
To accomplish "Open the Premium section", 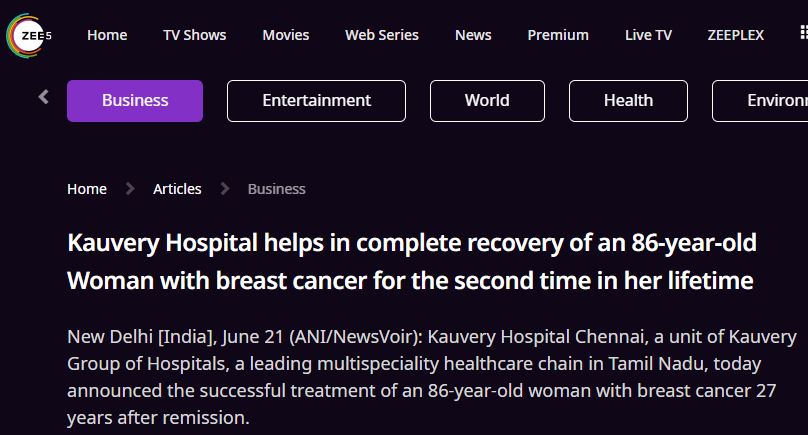I will tap(558, 35).
